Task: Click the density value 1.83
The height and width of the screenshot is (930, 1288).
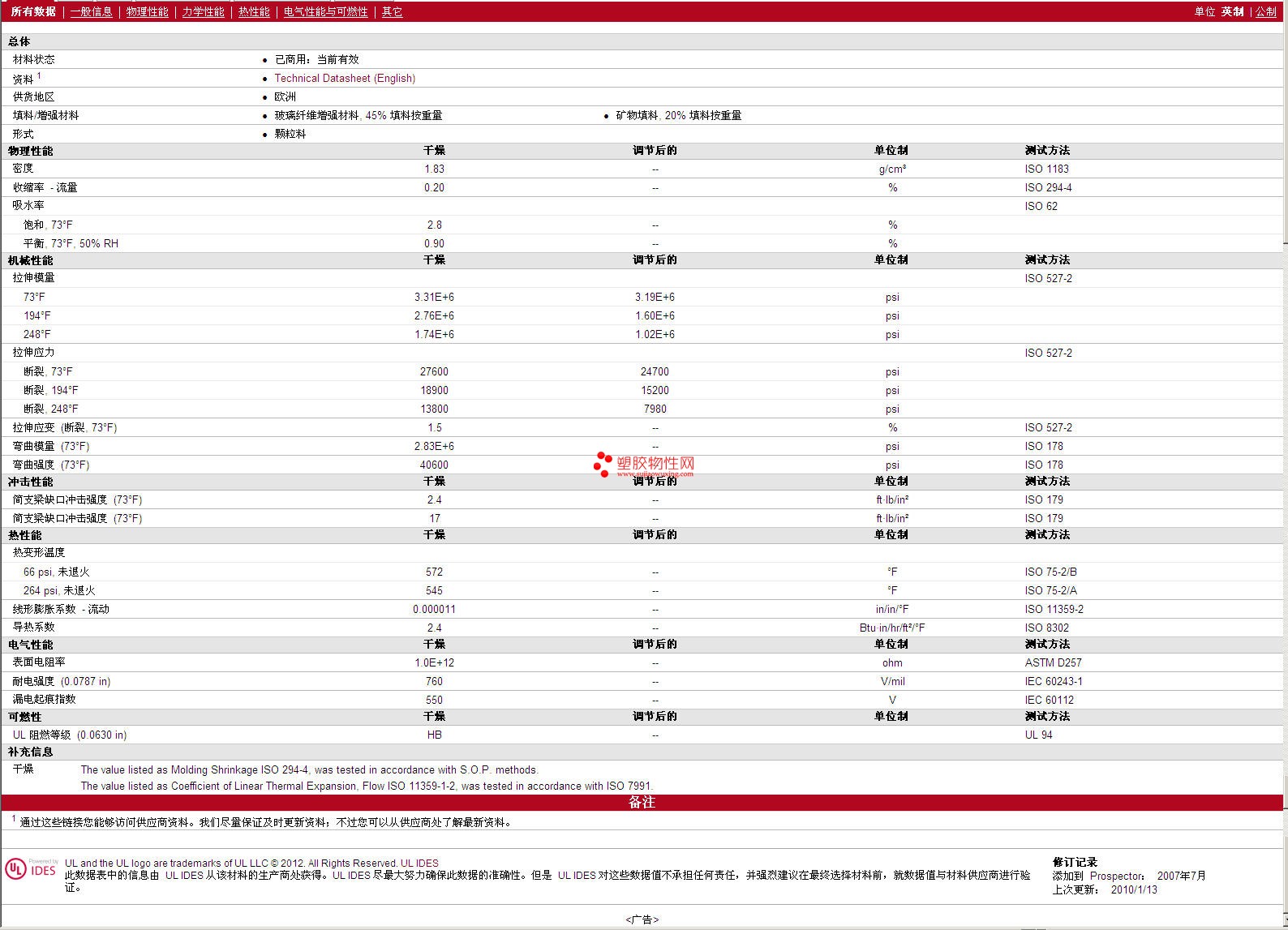Action: (x=434, y=169)
